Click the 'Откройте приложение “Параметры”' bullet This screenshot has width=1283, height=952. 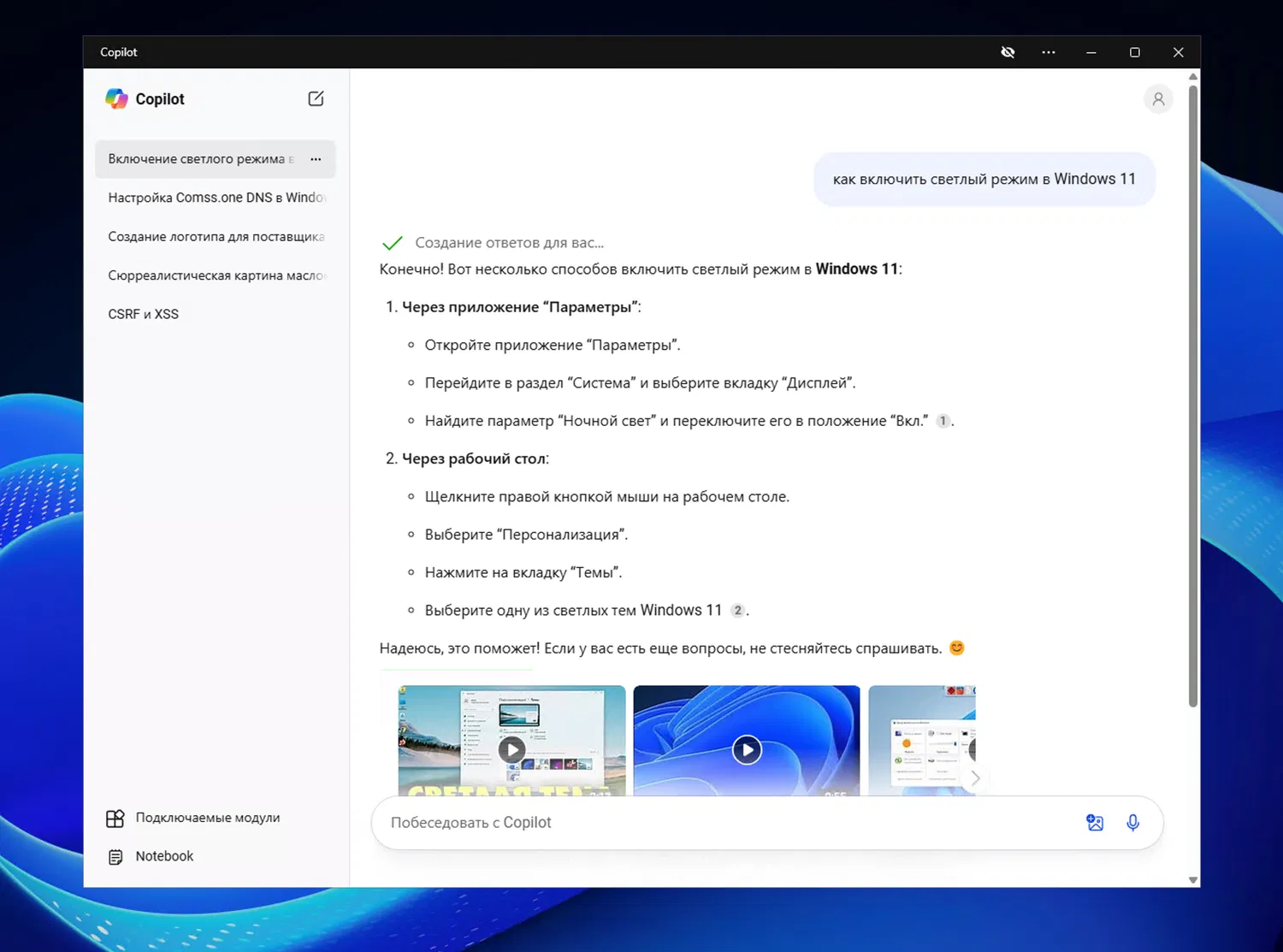[553, 346]
